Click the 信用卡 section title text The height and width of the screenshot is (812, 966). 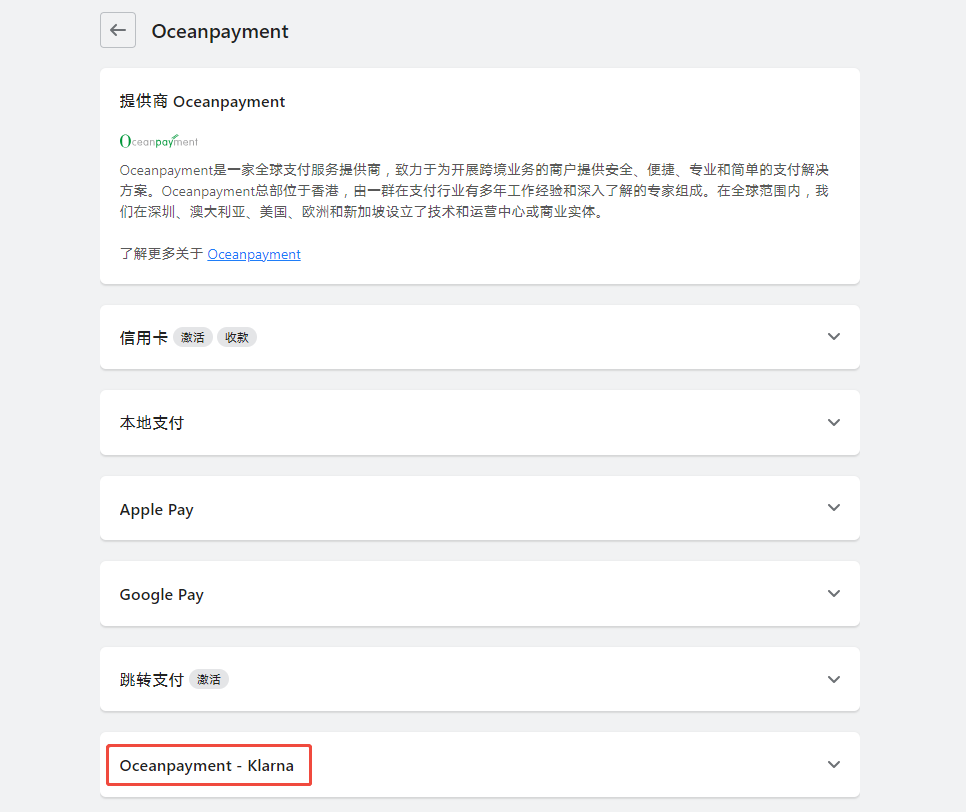tap(143, 338)
